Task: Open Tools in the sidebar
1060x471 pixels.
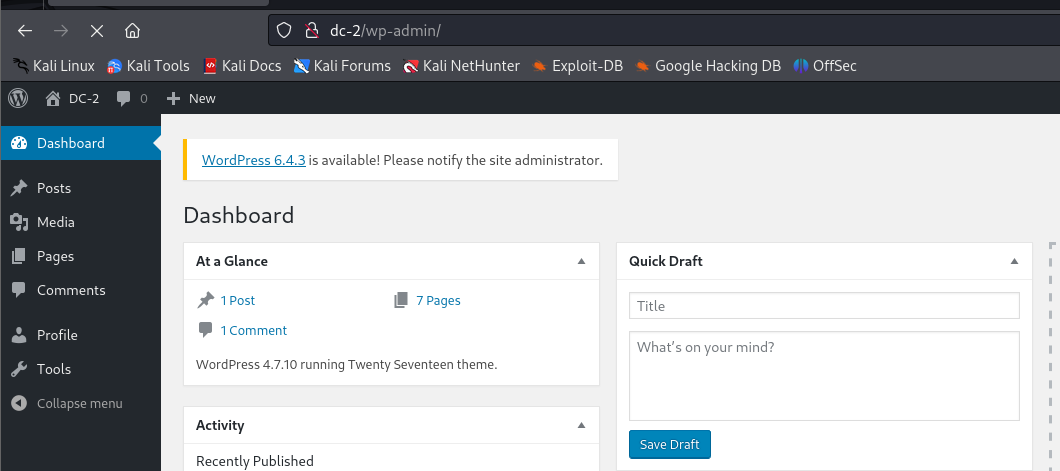Action: [80, 369]
